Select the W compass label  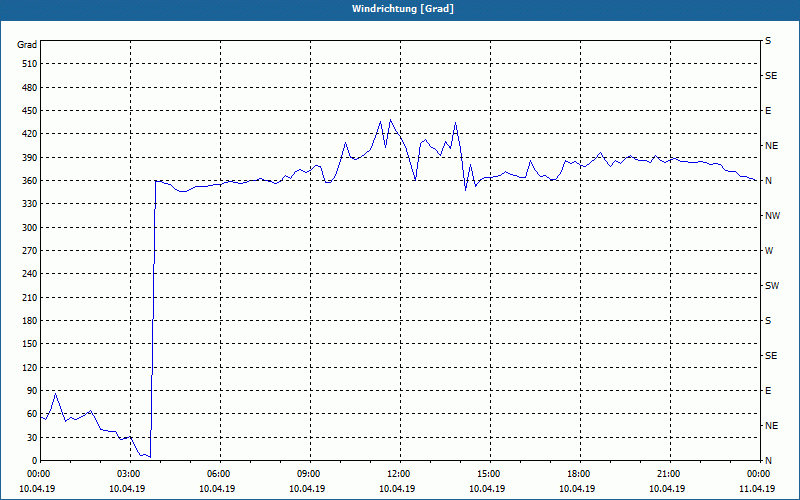(x=769, y=251)
